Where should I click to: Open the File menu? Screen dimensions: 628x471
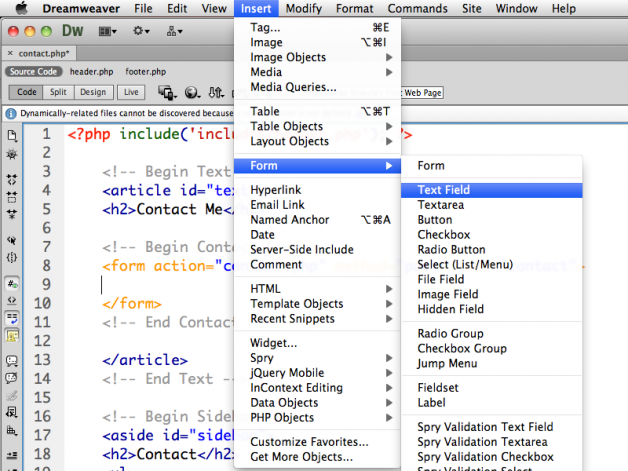click(143, 8)
